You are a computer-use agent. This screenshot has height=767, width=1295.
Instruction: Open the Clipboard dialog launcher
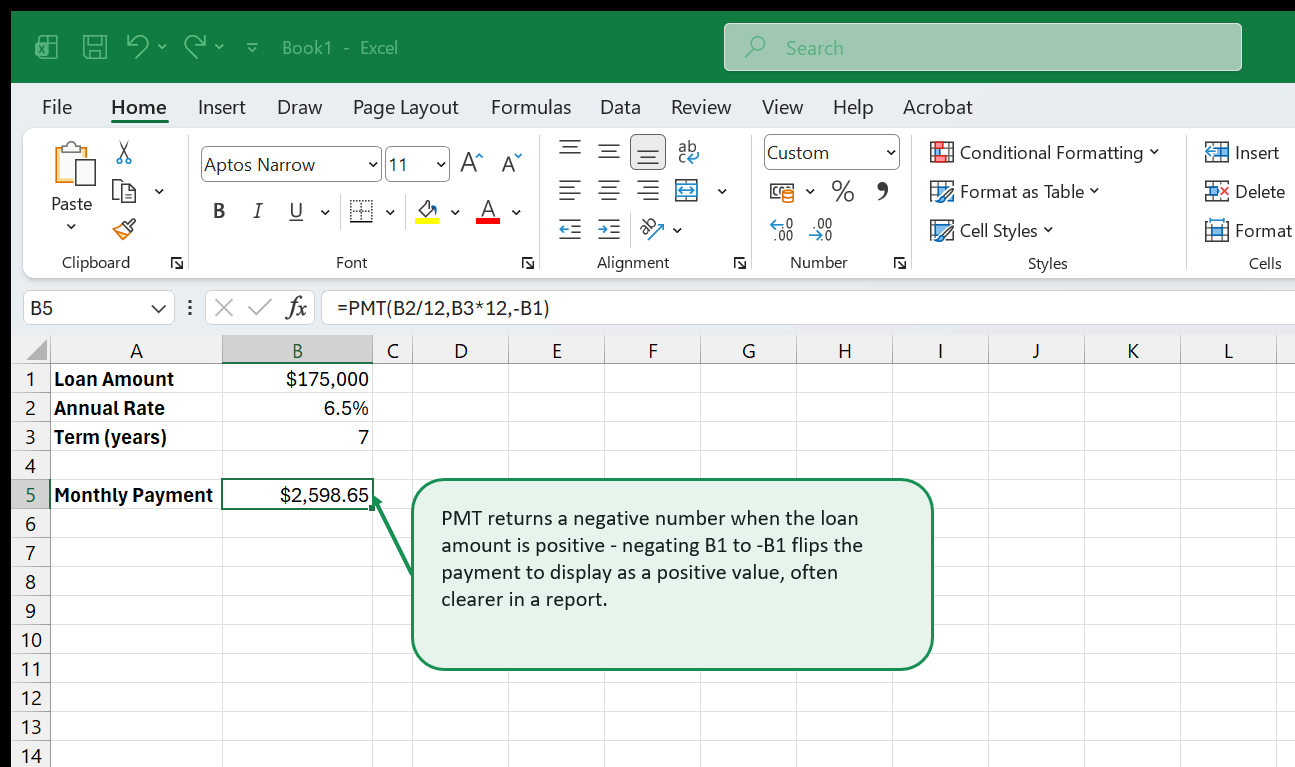177,263
